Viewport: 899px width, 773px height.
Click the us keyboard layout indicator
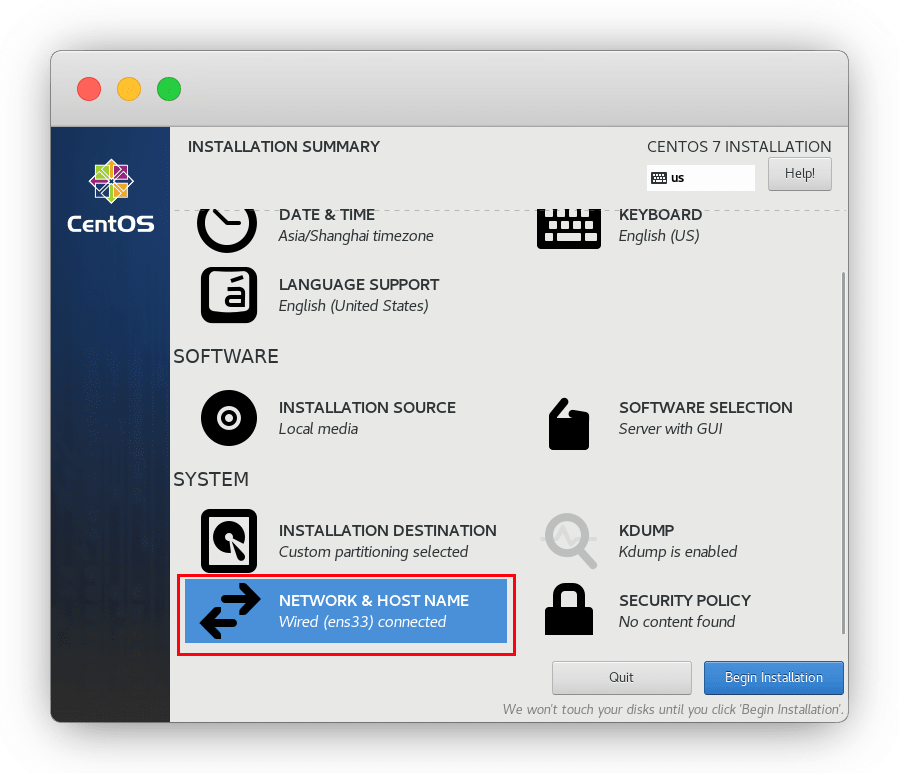700,178
